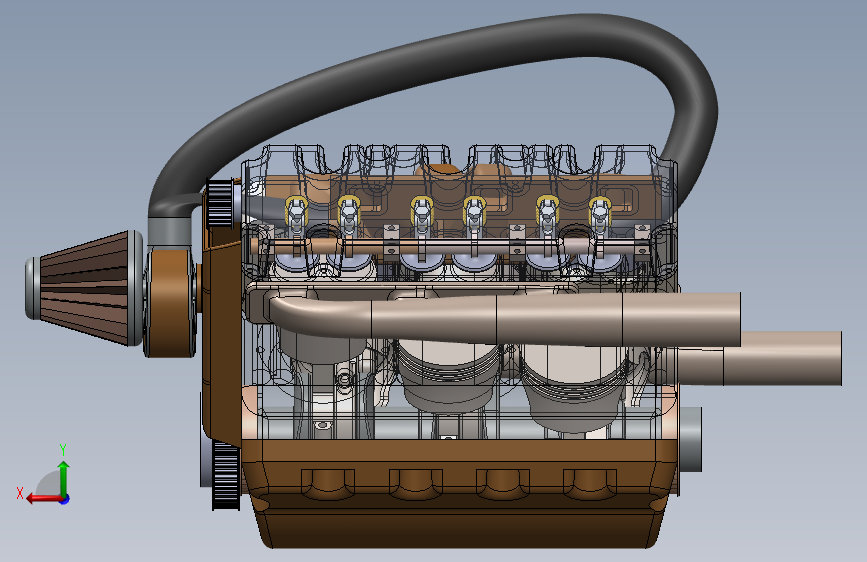Click the red X axis arrow on triad
867x562 pixels.
tap(43, 498)
